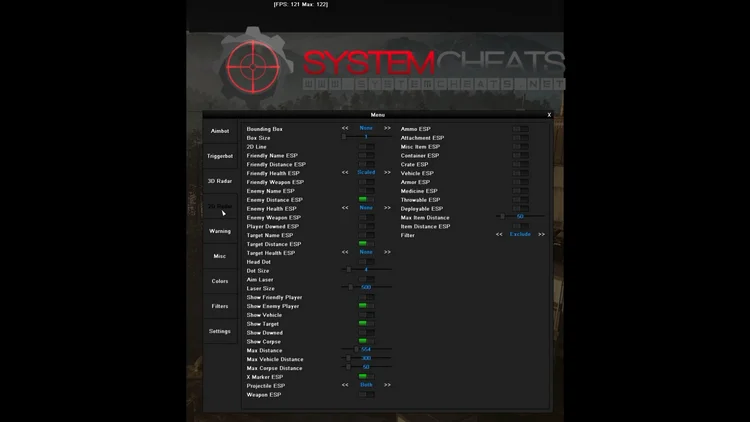Enable Enemy Name ESP
The width and height of the screenshot is (750, 422).
point(366,190)
